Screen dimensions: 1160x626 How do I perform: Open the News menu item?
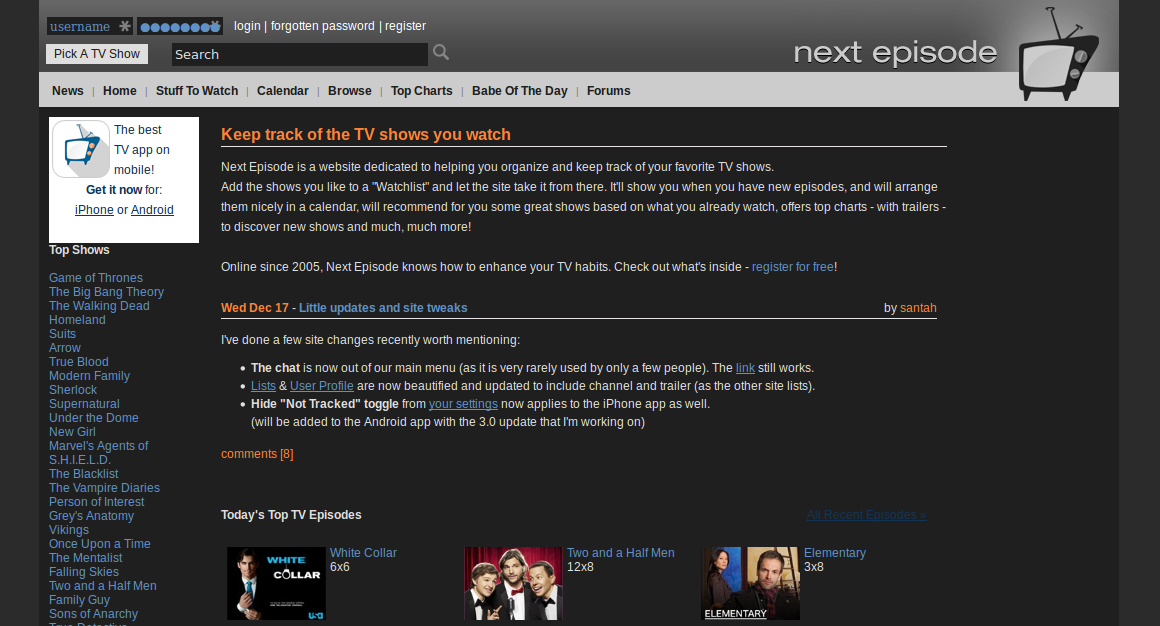point(67,91)
